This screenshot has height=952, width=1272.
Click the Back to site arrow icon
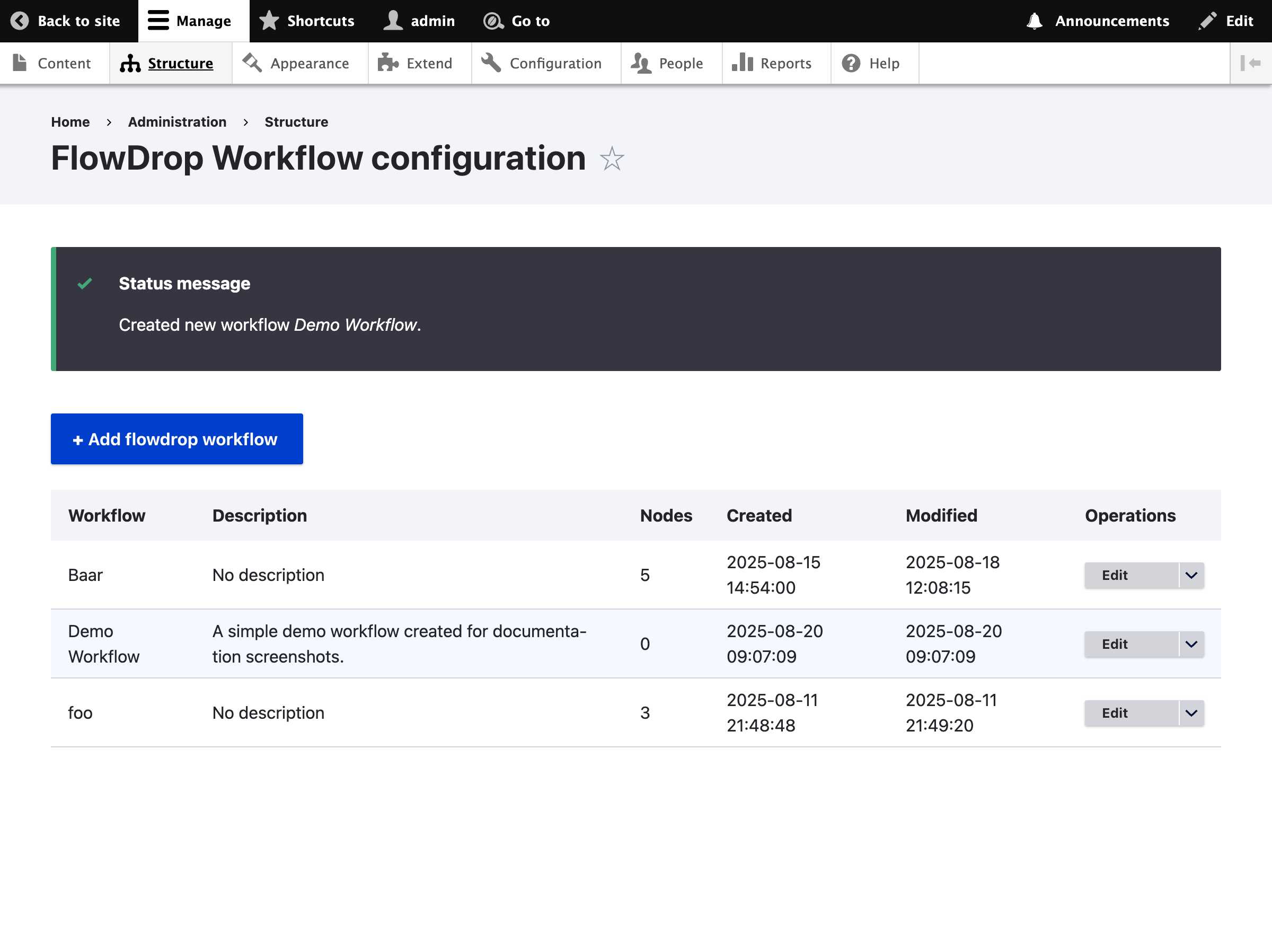(21, 20)
